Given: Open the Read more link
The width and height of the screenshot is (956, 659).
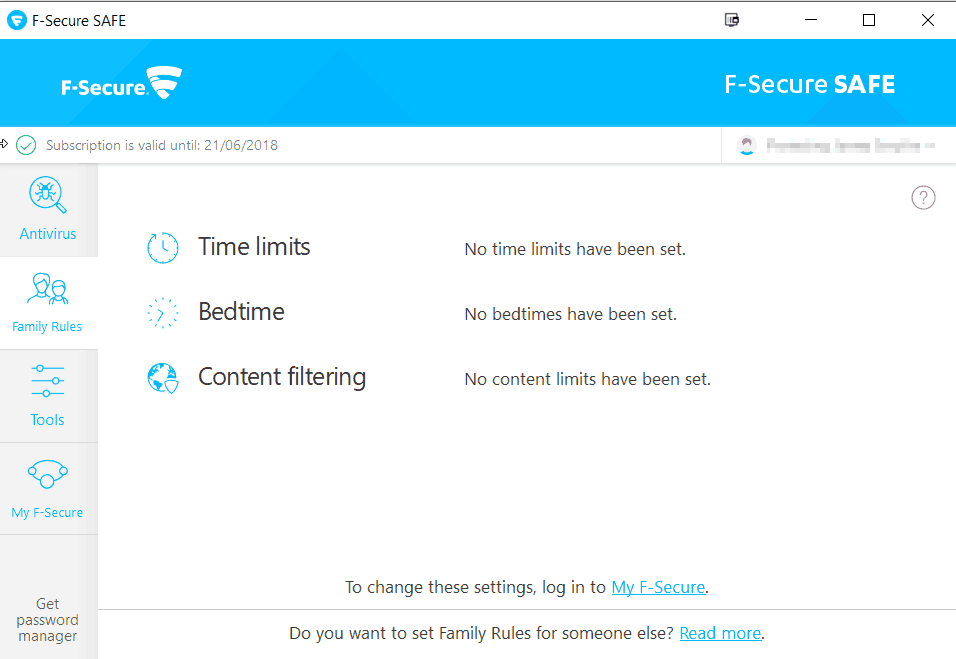Looking at the screenshot, I should pos(720,633).
